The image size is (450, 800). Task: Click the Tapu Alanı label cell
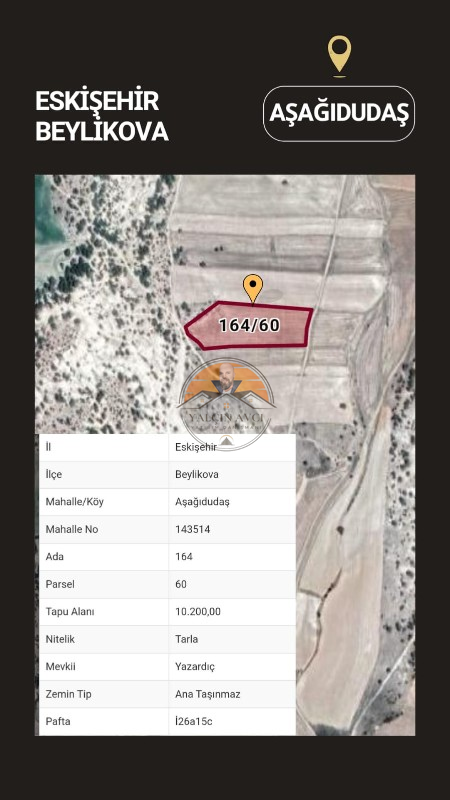tap(104, 612)
